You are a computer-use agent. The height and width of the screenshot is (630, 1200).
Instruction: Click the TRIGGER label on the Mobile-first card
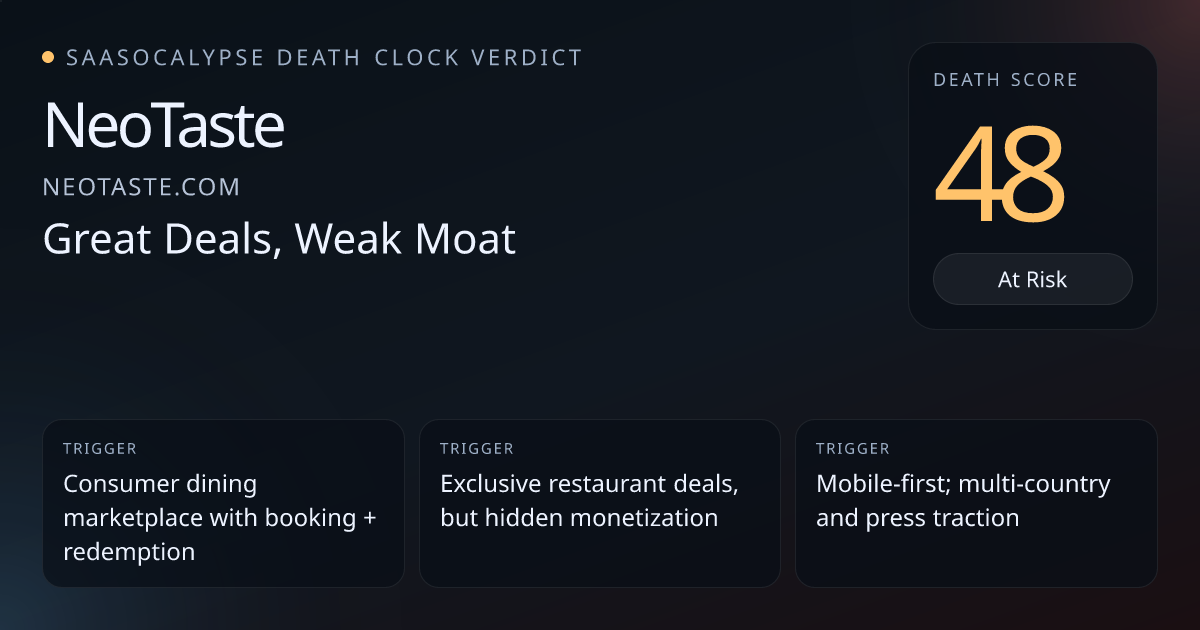point(853,449)
